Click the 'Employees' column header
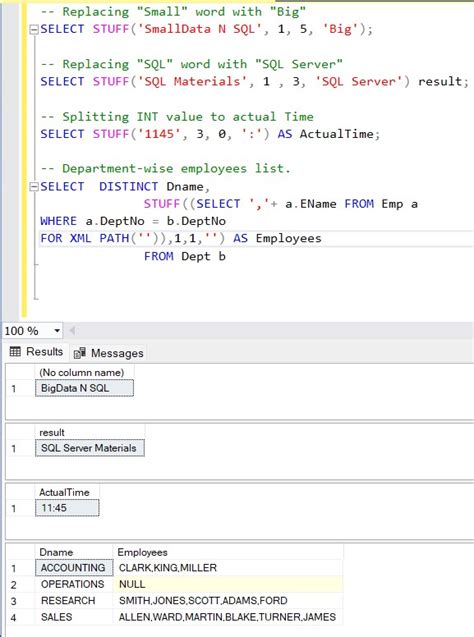Image resolution: width=474 pixels, height=637 pixels. click(228, 552)
